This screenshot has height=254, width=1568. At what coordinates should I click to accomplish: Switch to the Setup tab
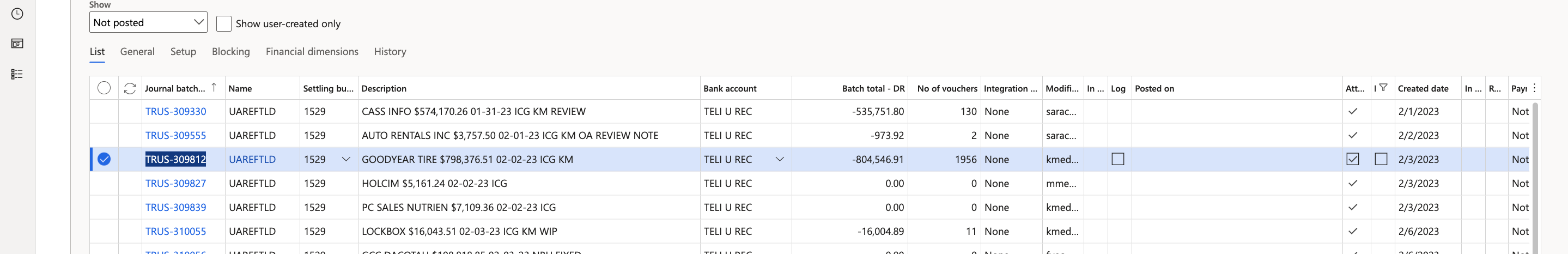pyautogui.click(x=183, y=52)
